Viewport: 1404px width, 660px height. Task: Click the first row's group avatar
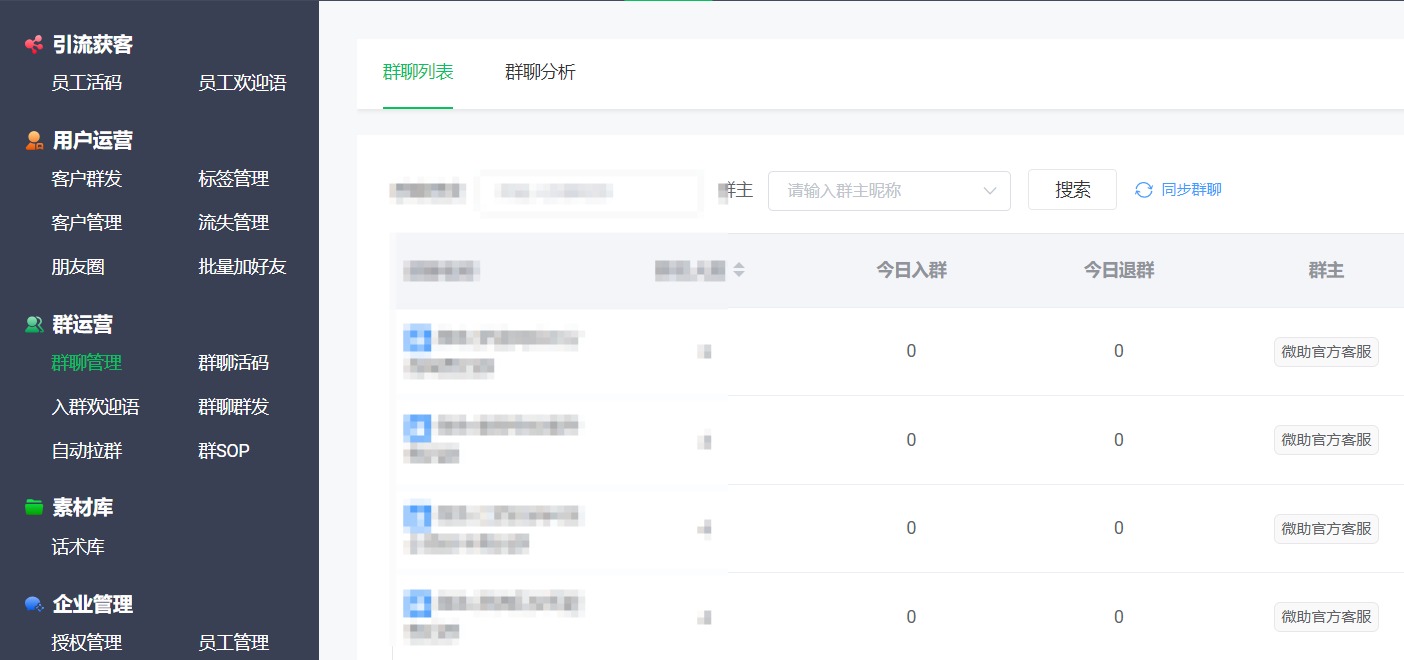[417, 339]
